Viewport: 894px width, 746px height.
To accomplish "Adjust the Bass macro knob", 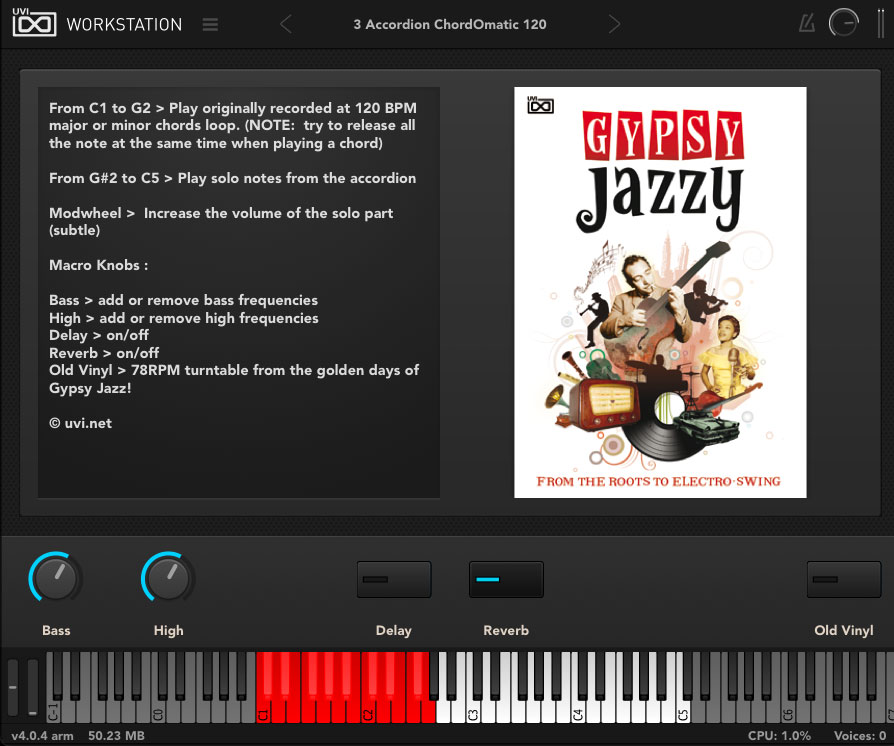I will (x=56, y=578).
